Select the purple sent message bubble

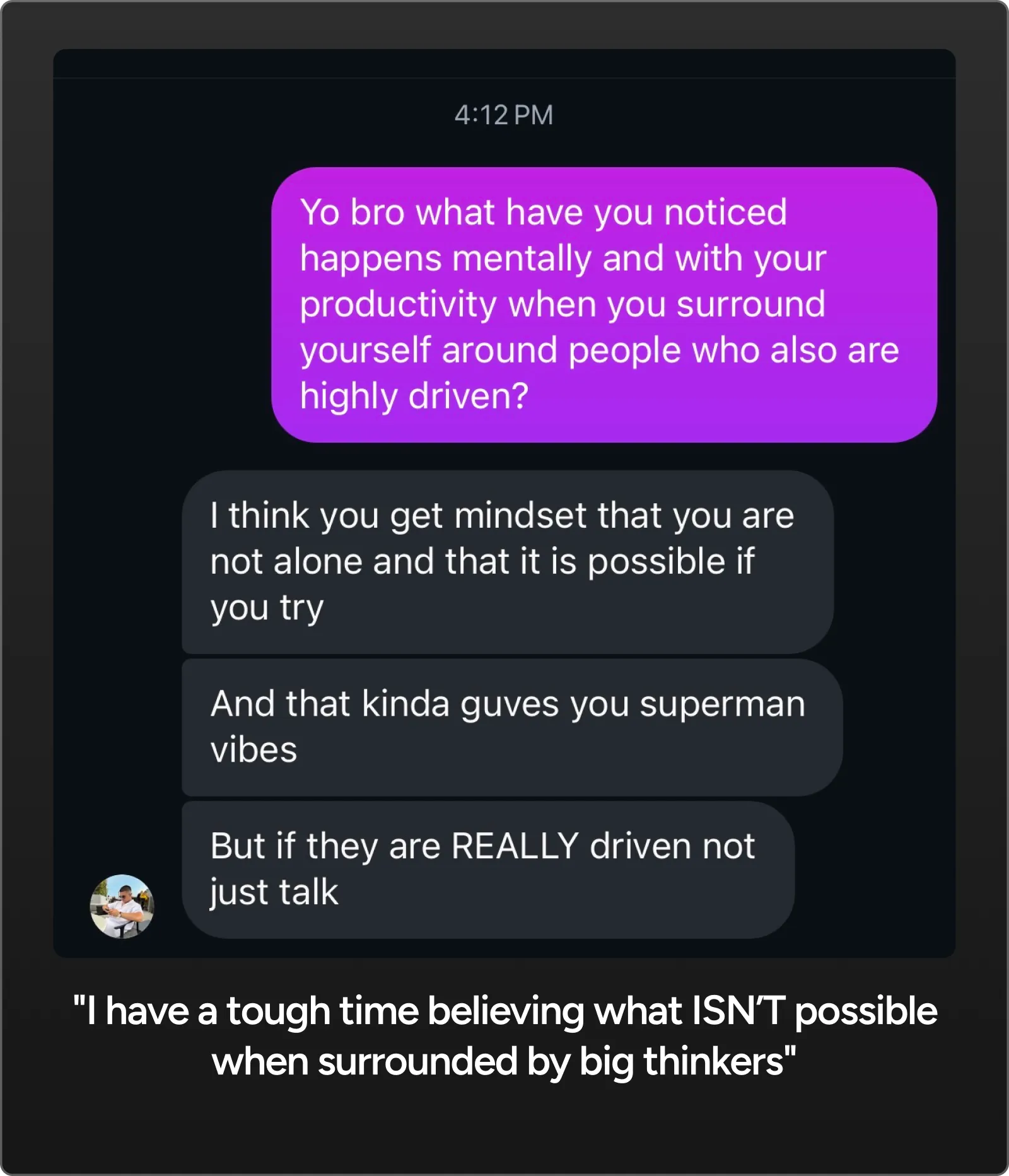[604, 305]
